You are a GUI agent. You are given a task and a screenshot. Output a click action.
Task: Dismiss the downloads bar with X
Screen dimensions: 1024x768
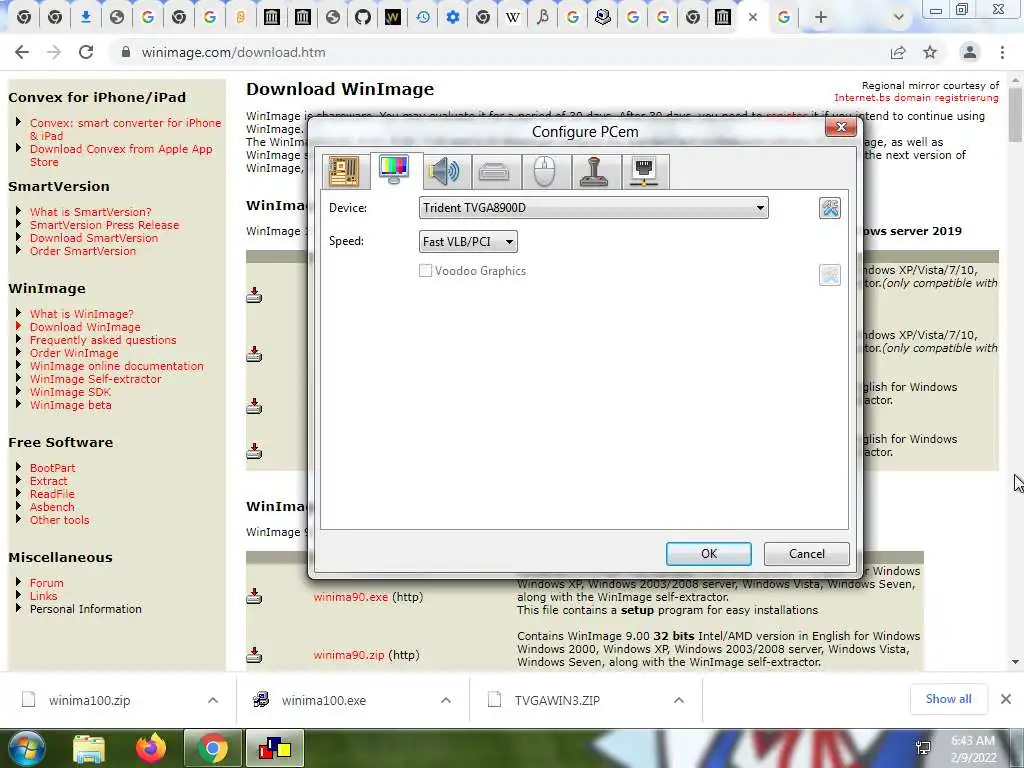(1006, 699)
